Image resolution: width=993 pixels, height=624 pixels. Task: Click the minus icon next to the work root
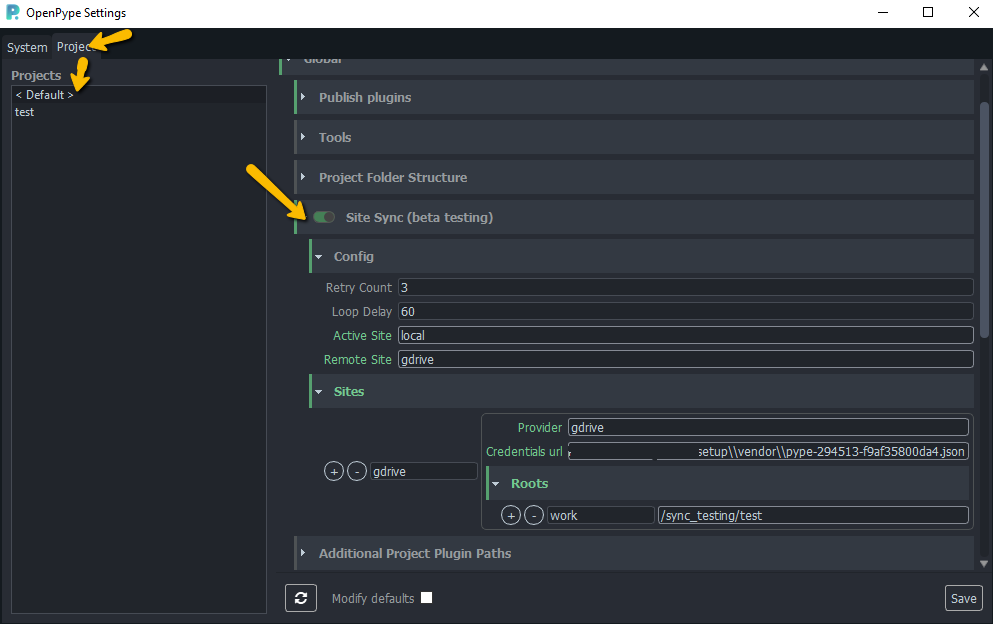coord(534,515)
